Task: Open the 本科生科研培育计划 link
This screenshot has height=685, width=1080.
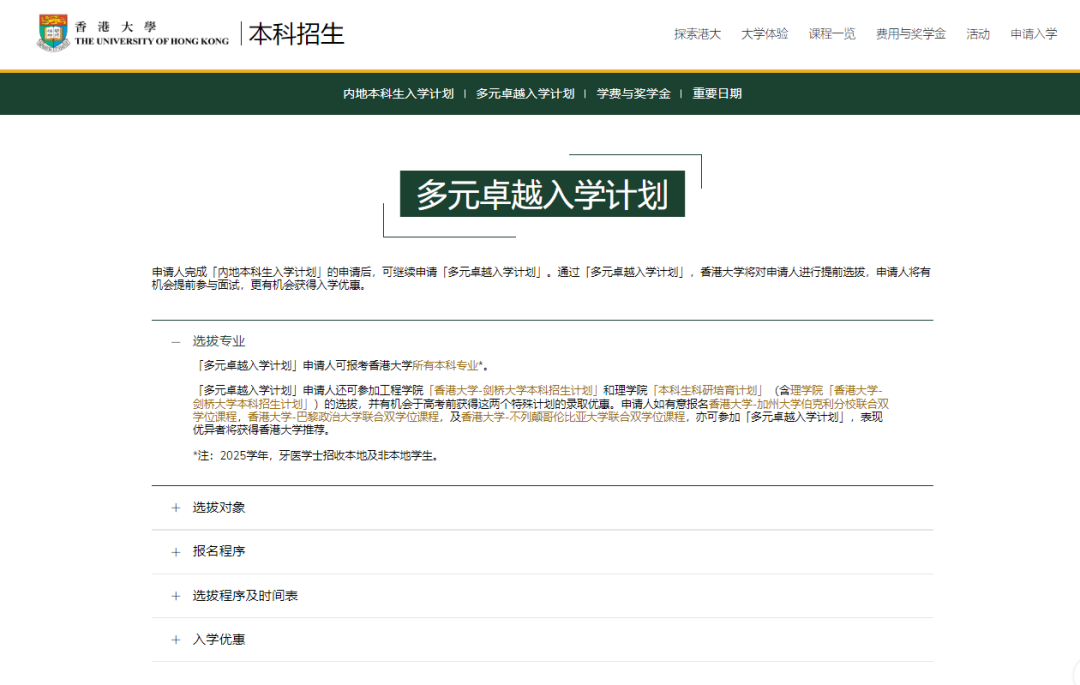Action: pos(707,390)
